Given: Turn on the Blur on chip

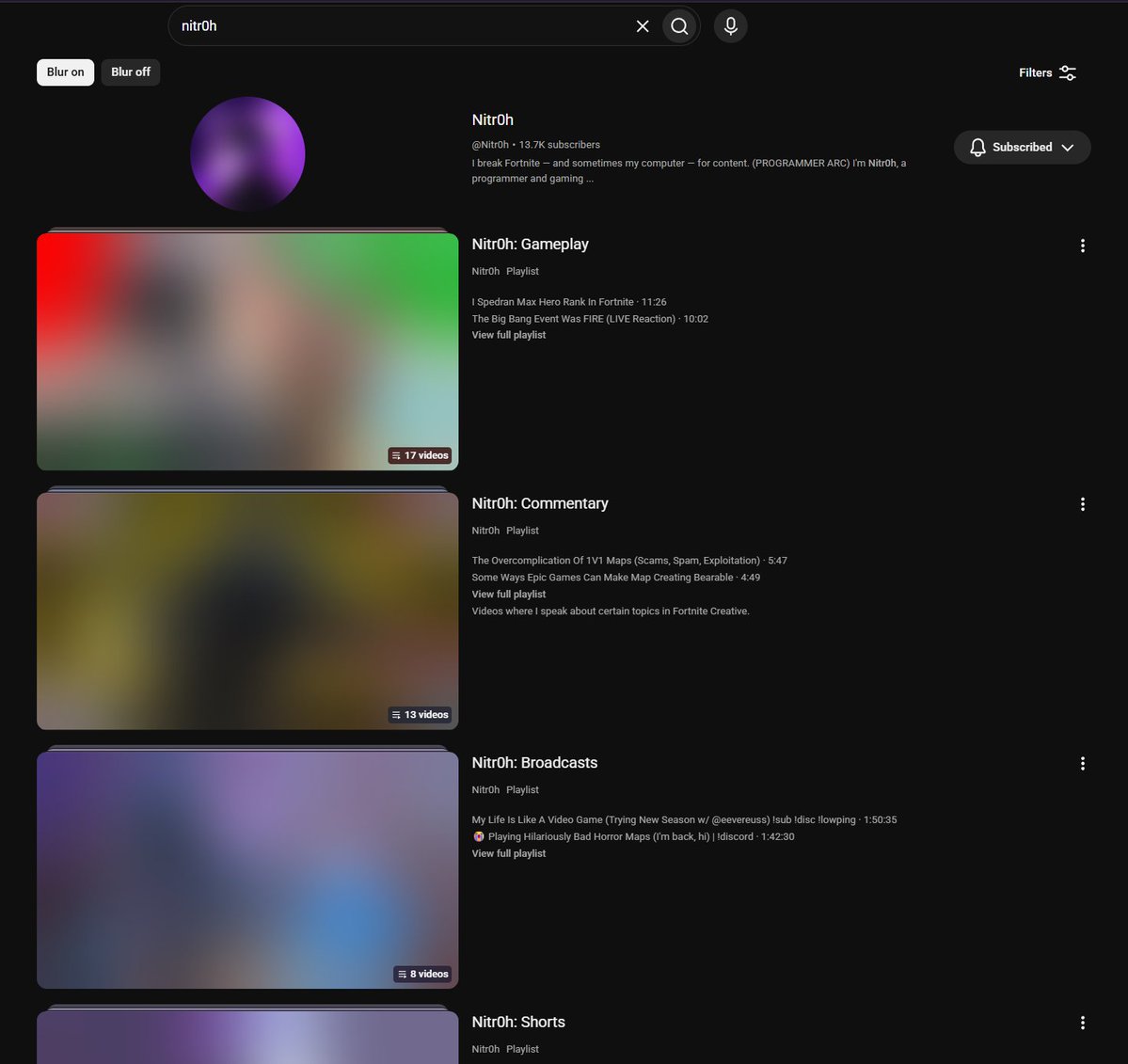Looking at the screenshot, I should coord(66,71).
